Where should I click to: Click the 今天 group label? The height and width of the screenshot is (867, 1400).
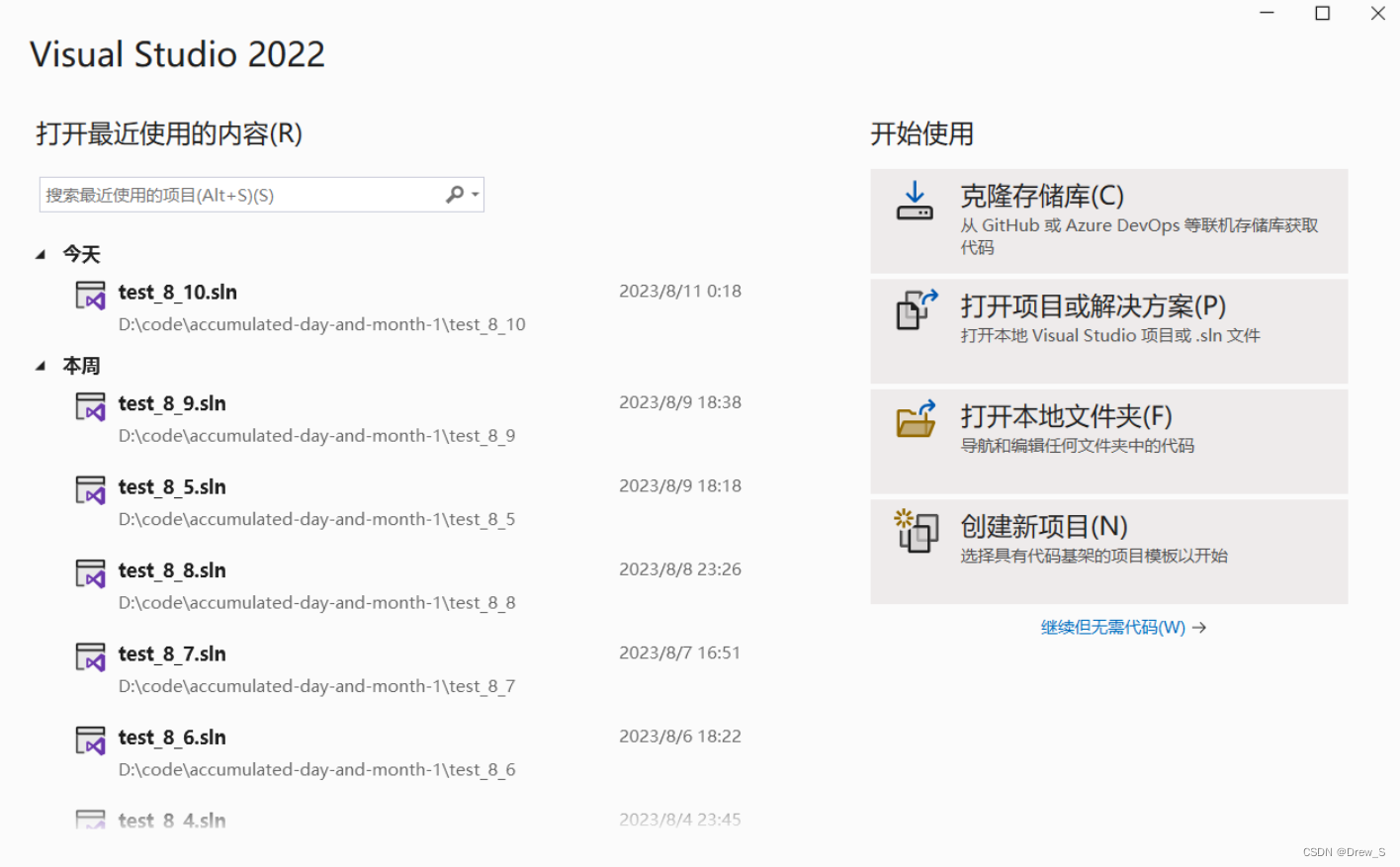(x=82, y=255)
